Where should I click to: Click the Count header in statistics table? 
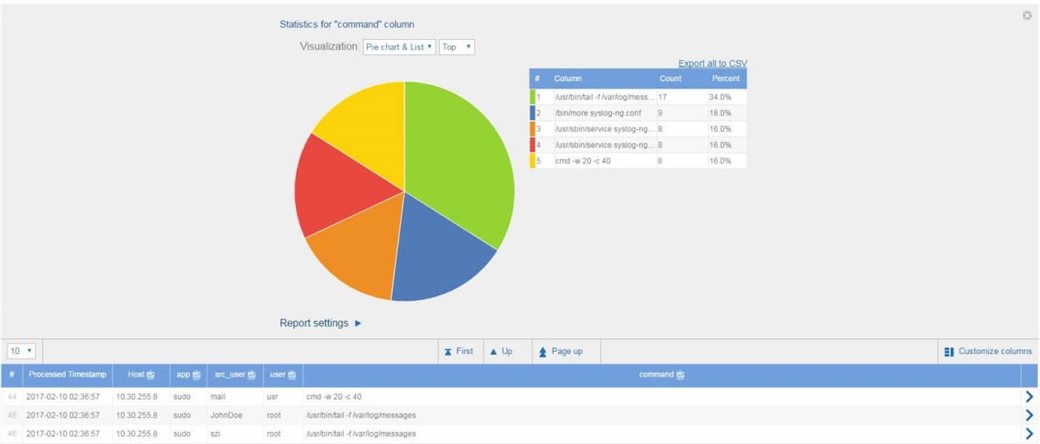pos(671,78)
